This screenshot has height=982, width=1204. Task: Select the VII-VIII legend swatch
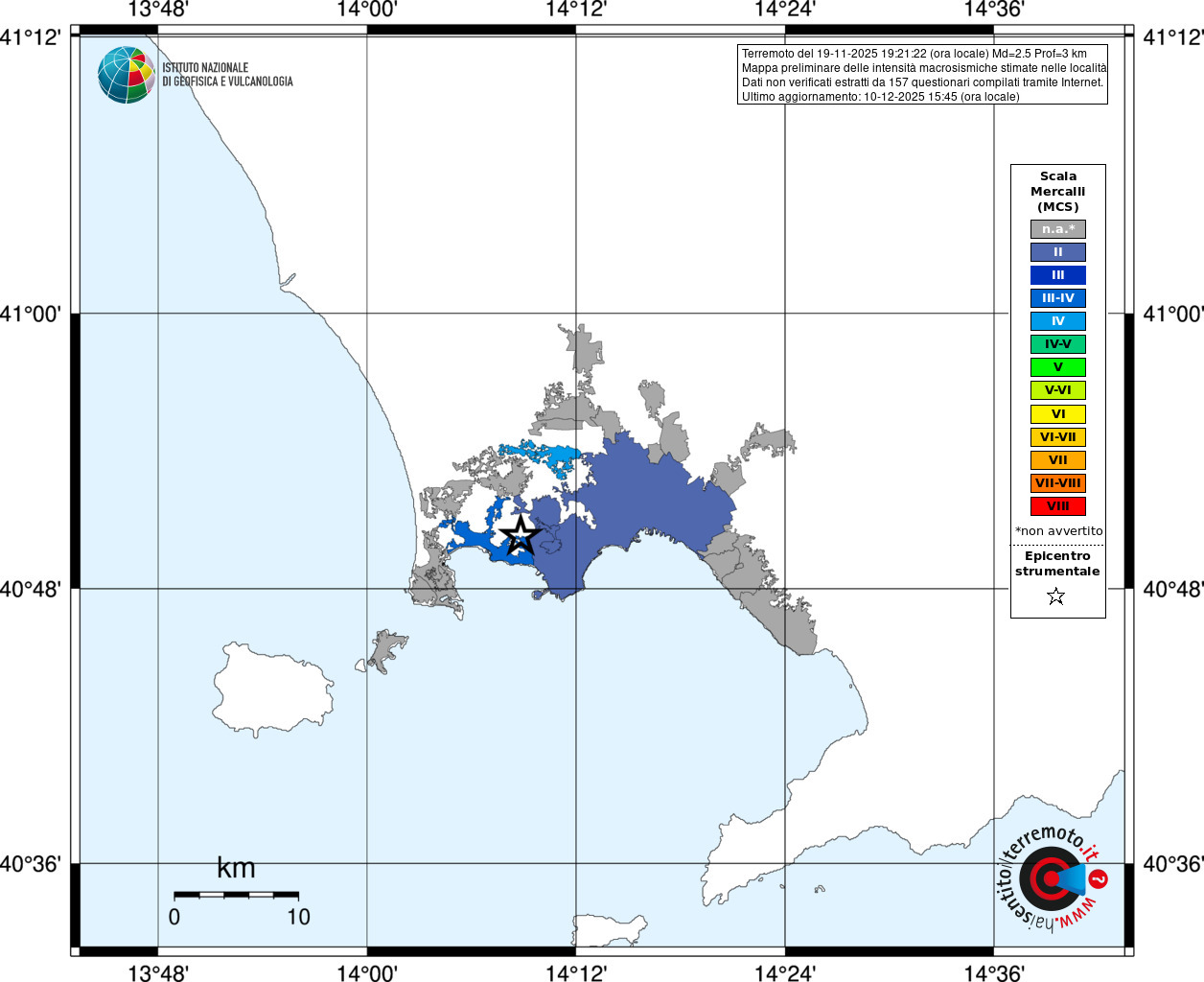pyautogui.click(x=1058, y=483)
